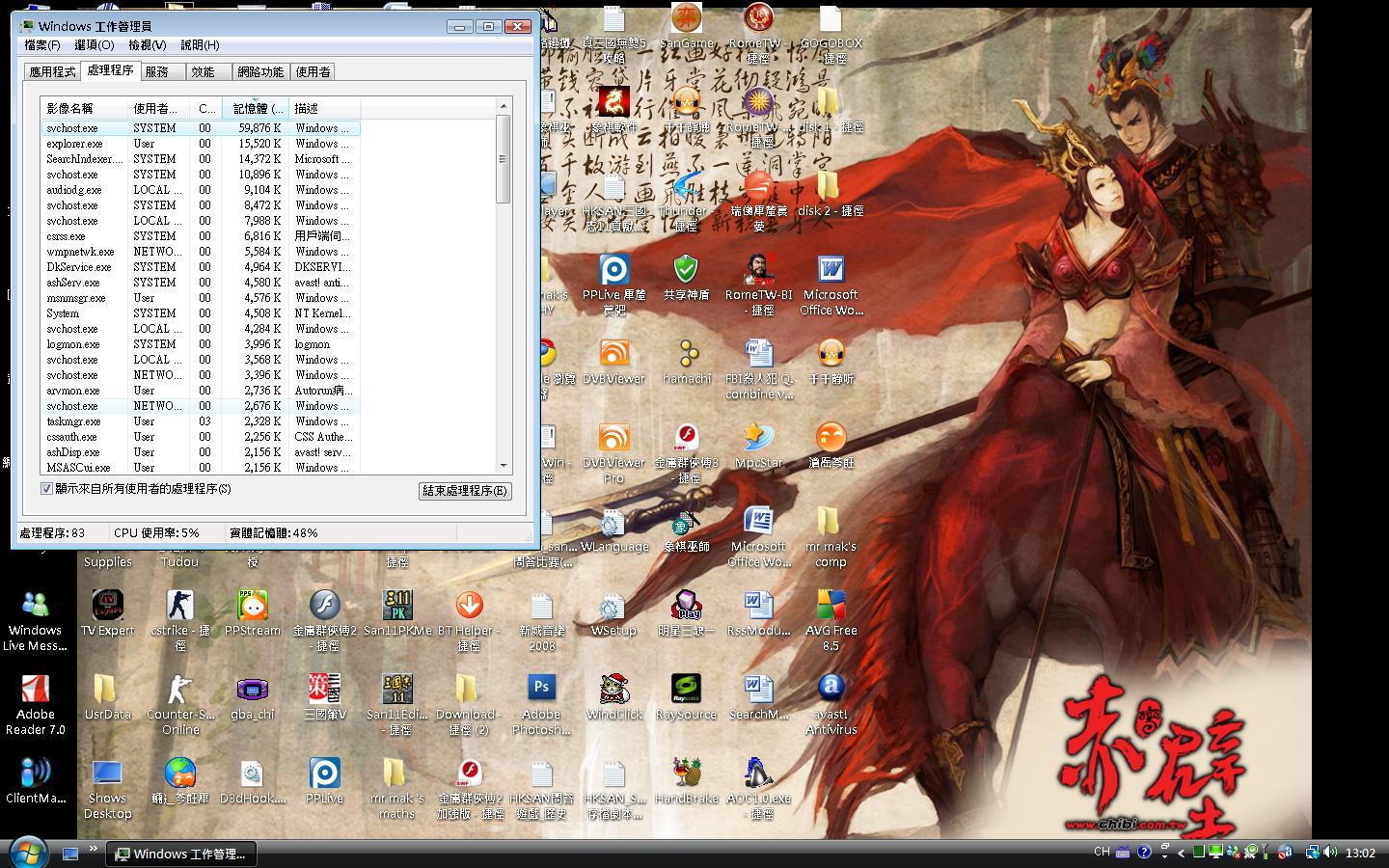Open the SanGame desktop icon
The width and height of the screenshot is (1389, 868).
click(x=686, y=25)
